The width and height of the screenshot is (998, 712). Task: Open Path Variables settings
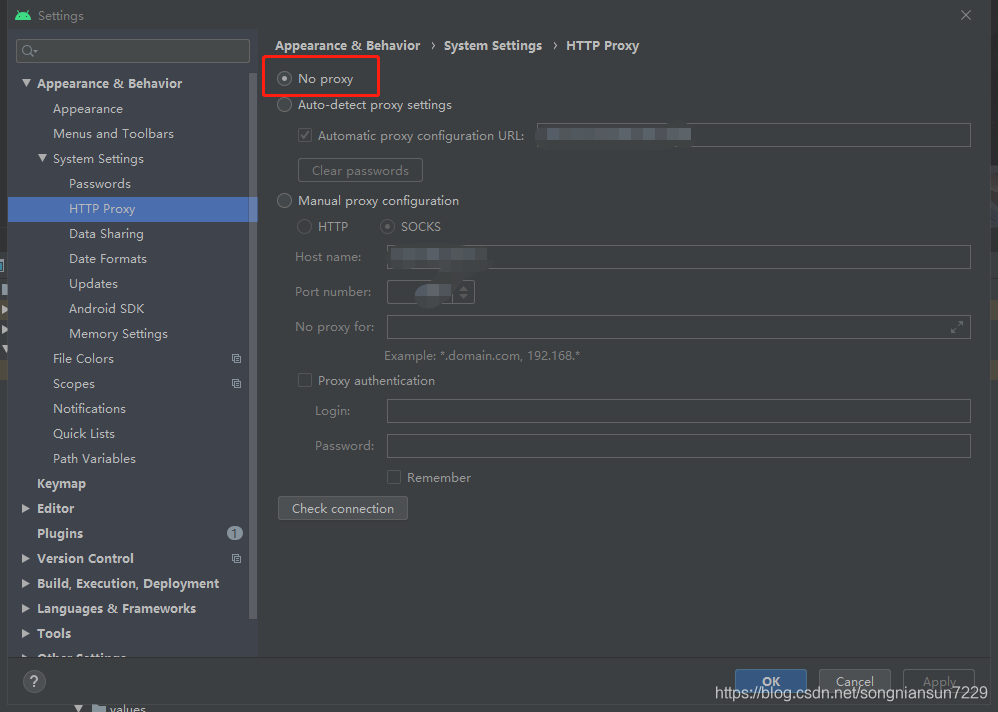pyautogui.click(x=94, y=459)
